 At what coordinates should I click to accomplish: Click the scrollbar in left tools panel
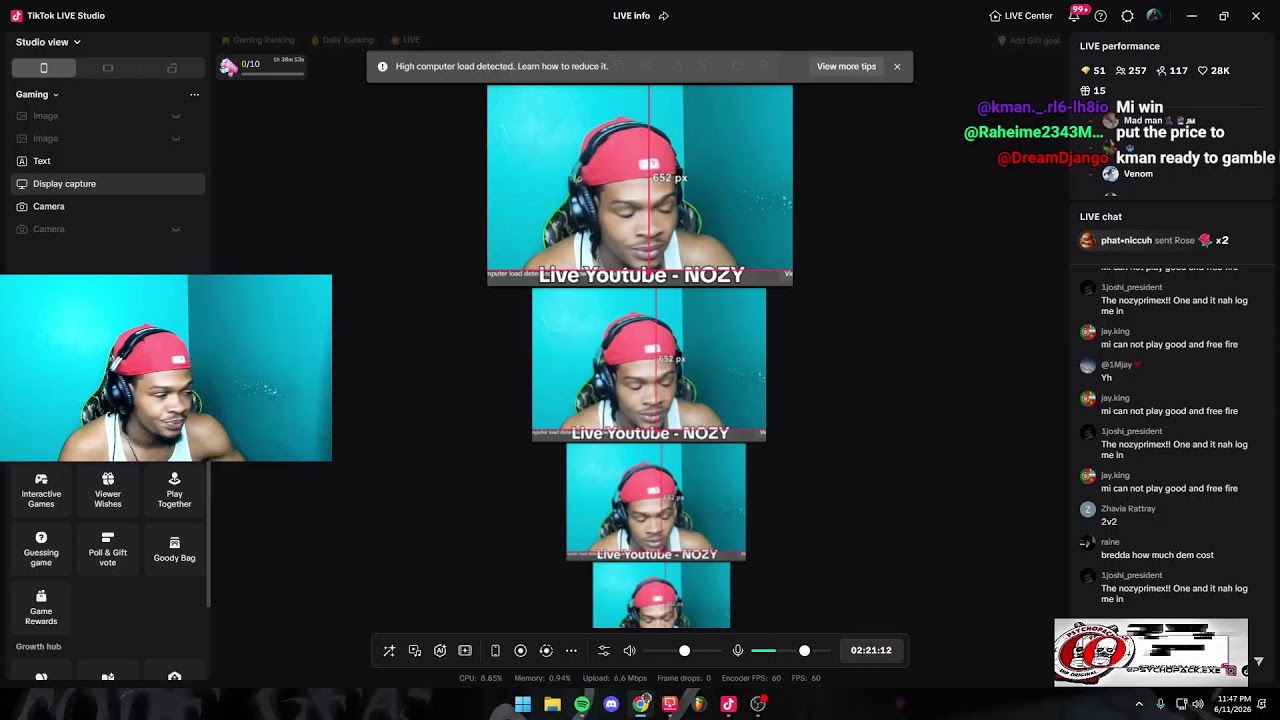208,535
